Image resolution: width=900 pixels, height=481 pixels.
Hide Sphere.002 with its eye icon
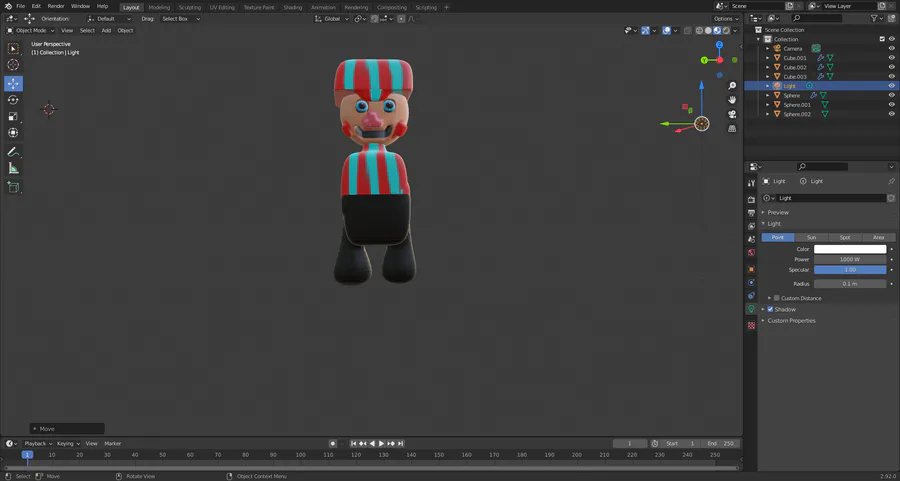click(x=891, y=114)
